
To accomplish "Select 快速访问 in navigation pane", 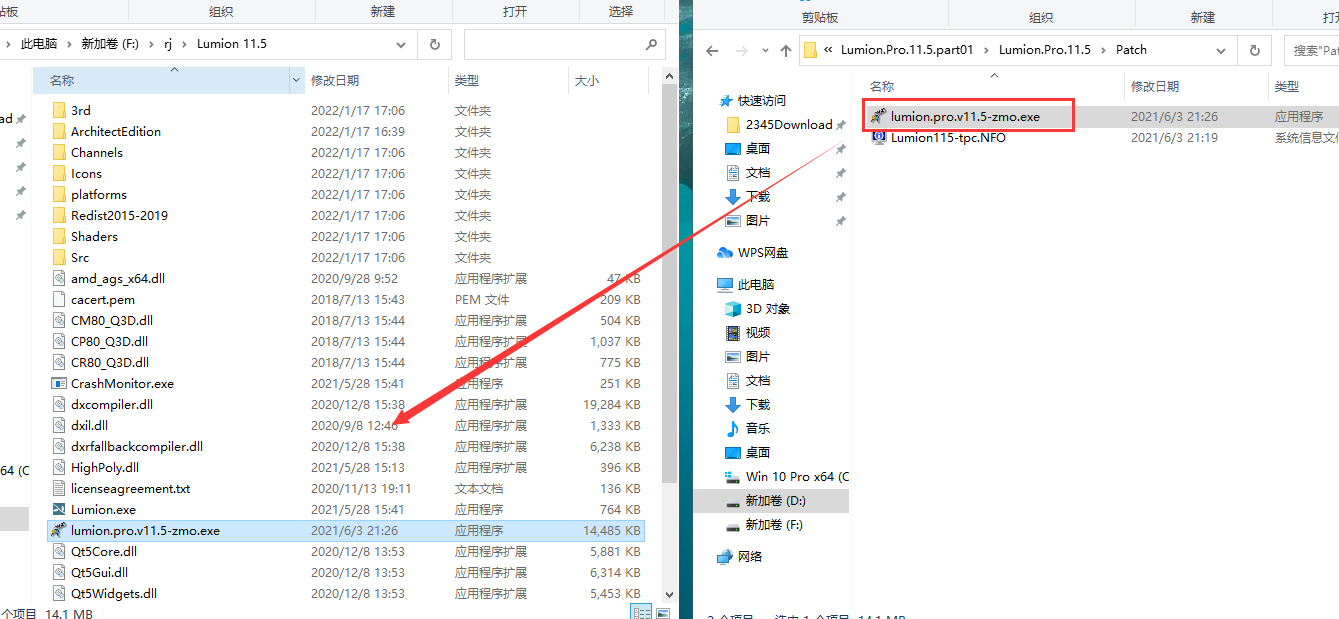I will 762,101.
